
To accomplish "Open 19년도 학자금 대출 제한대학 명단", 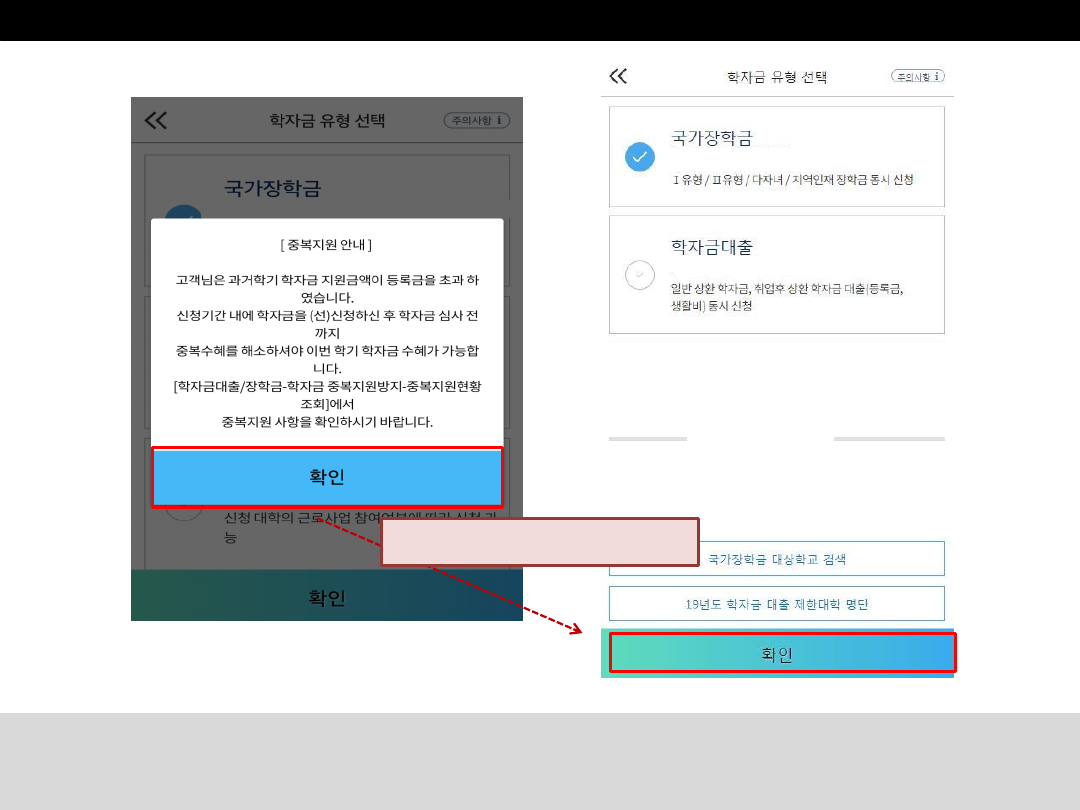I will (776, 604).
